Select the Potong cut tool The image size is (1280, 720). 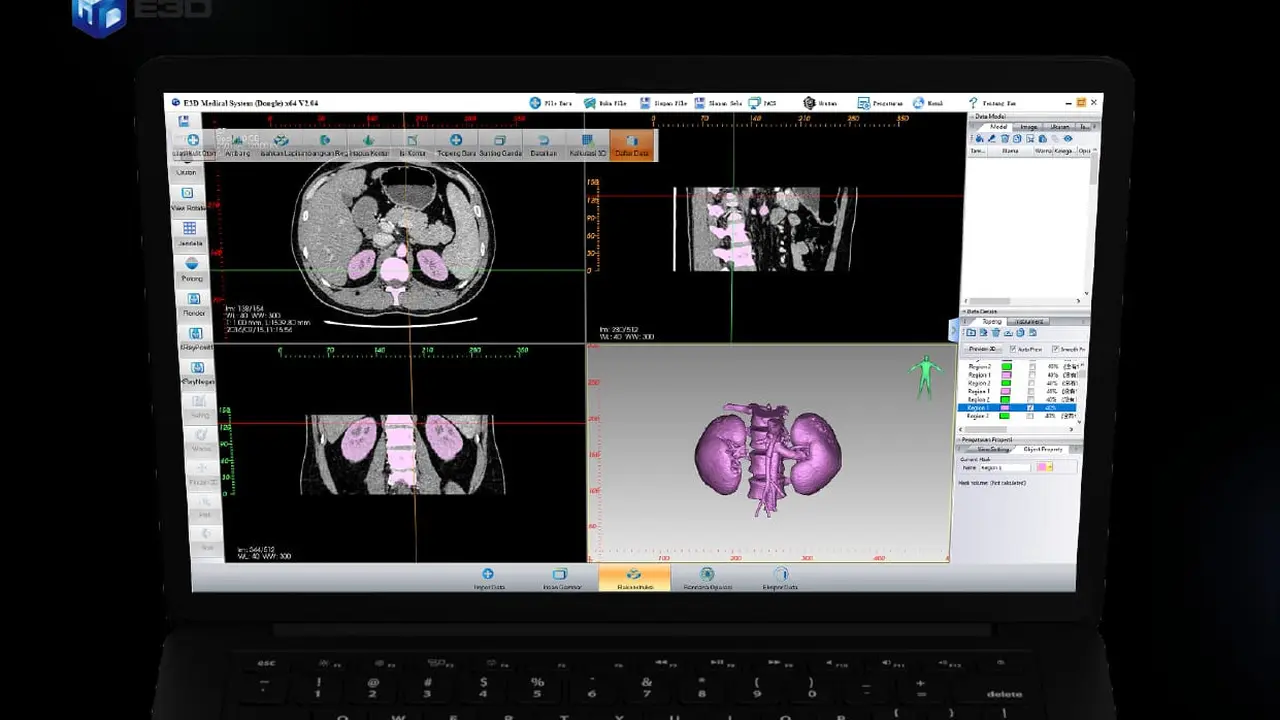coord(191,269)
